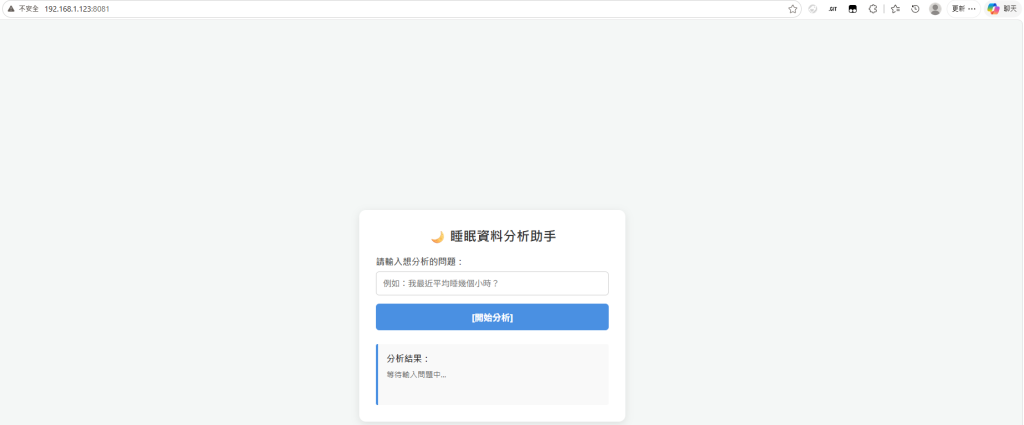
Task: Click the 等待輸入問題中... status text
Action: pos(417,375)
